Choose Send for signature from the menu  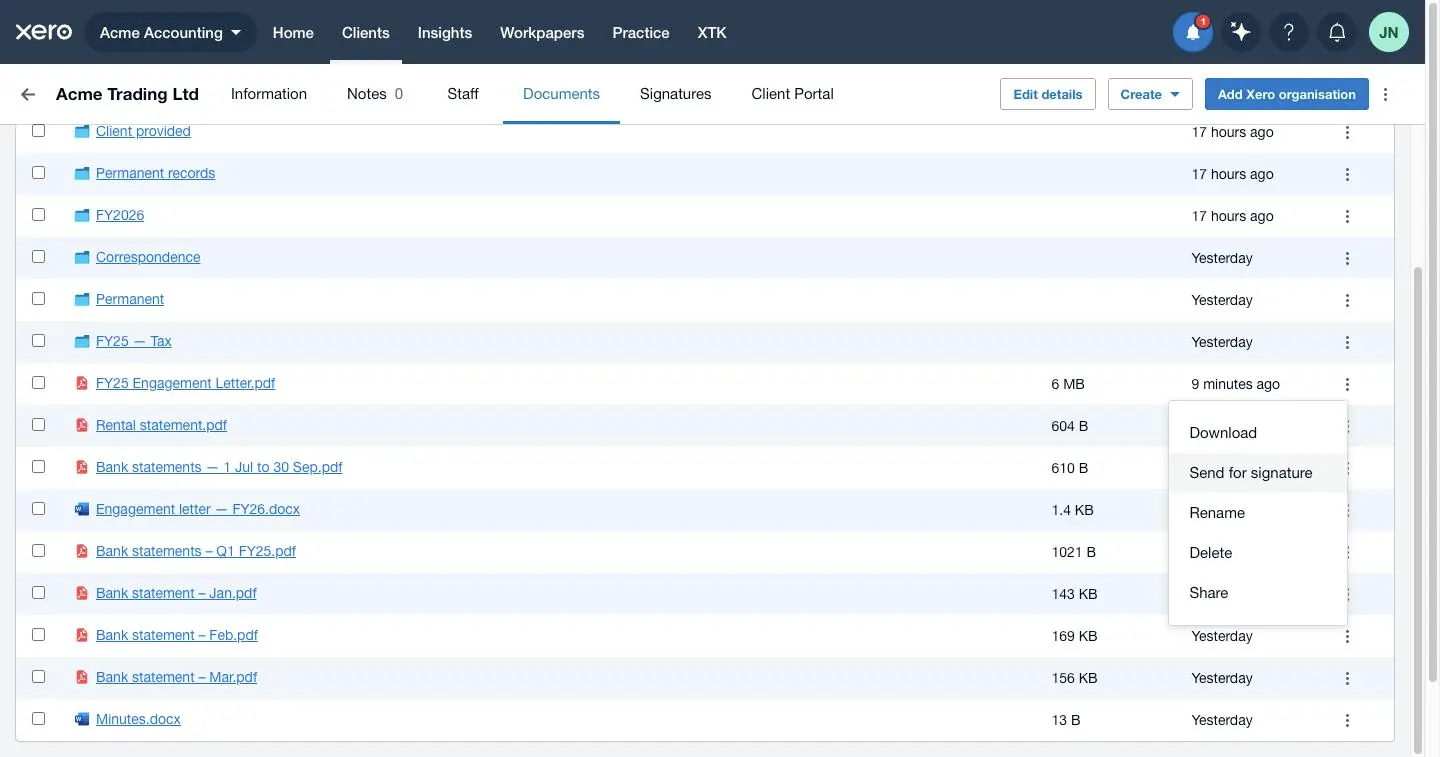[x=1257, y=473]
